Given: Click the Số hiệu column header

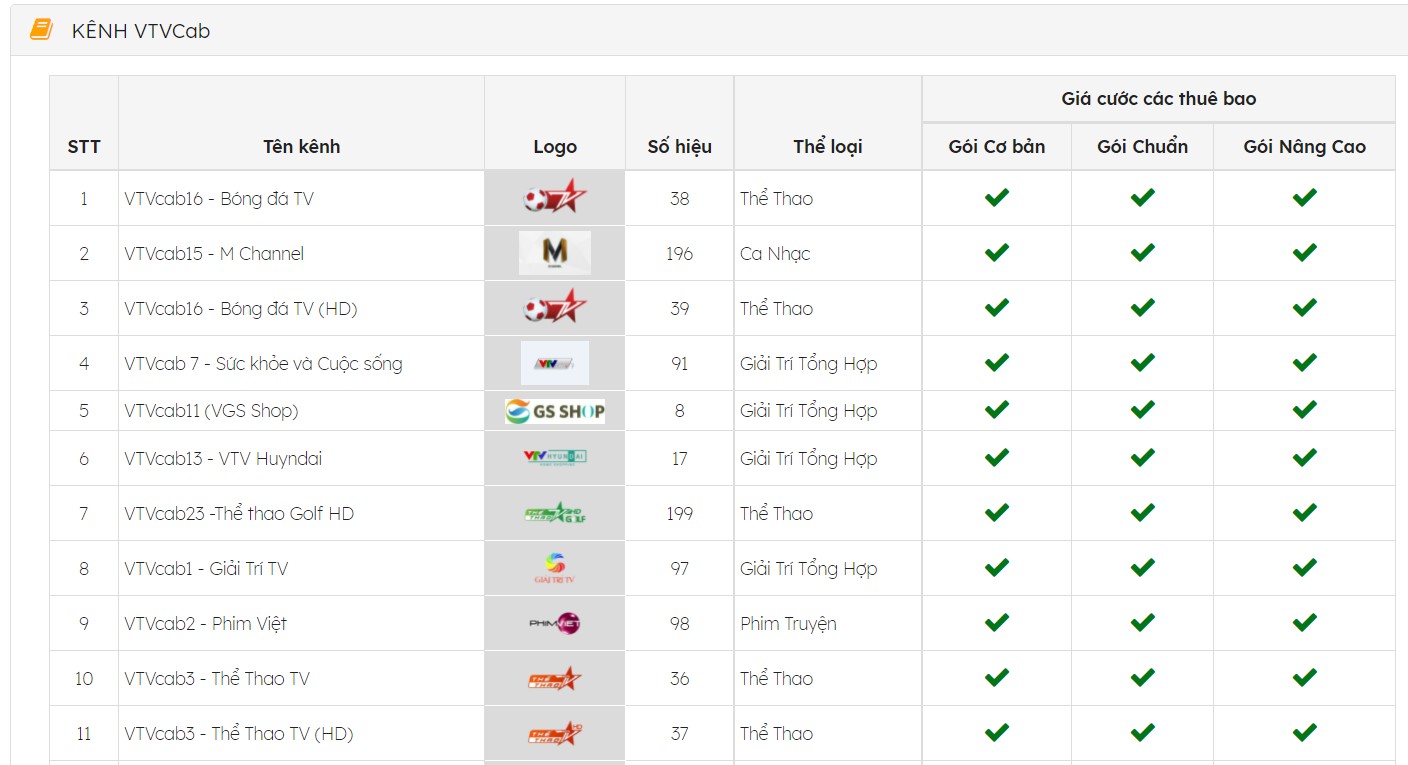Looking at the screenshot, I should 680,147.
